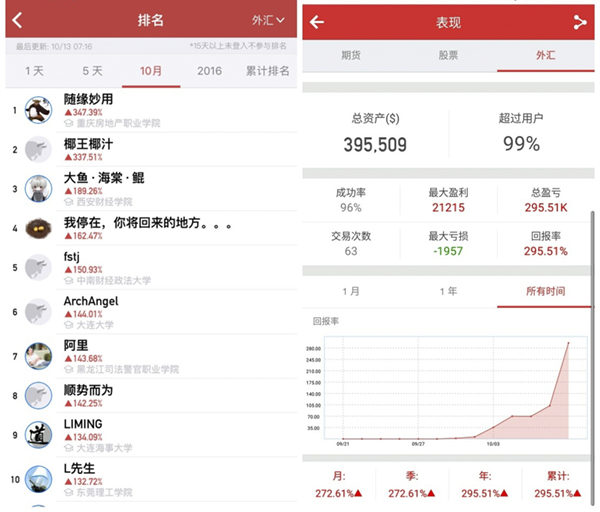This screenshot has height=512, width=600.
Task: Open the 累计排名 tab
Action: point(267,71)
